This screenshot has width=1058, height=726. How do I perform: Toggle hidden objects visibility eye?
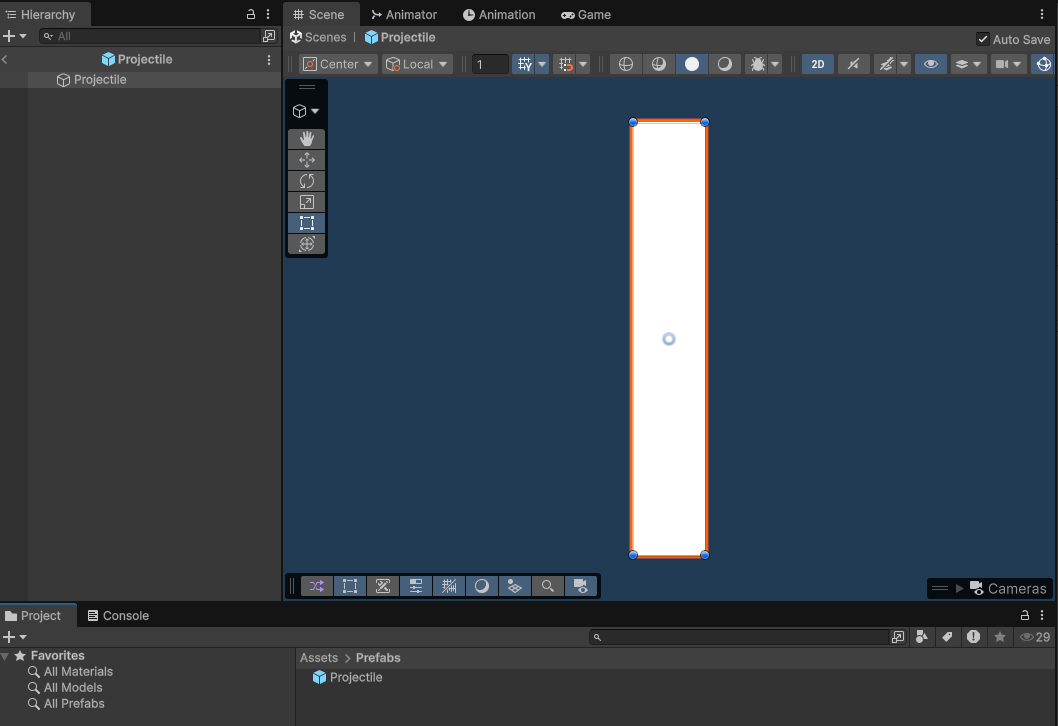[x=930, y=64]
